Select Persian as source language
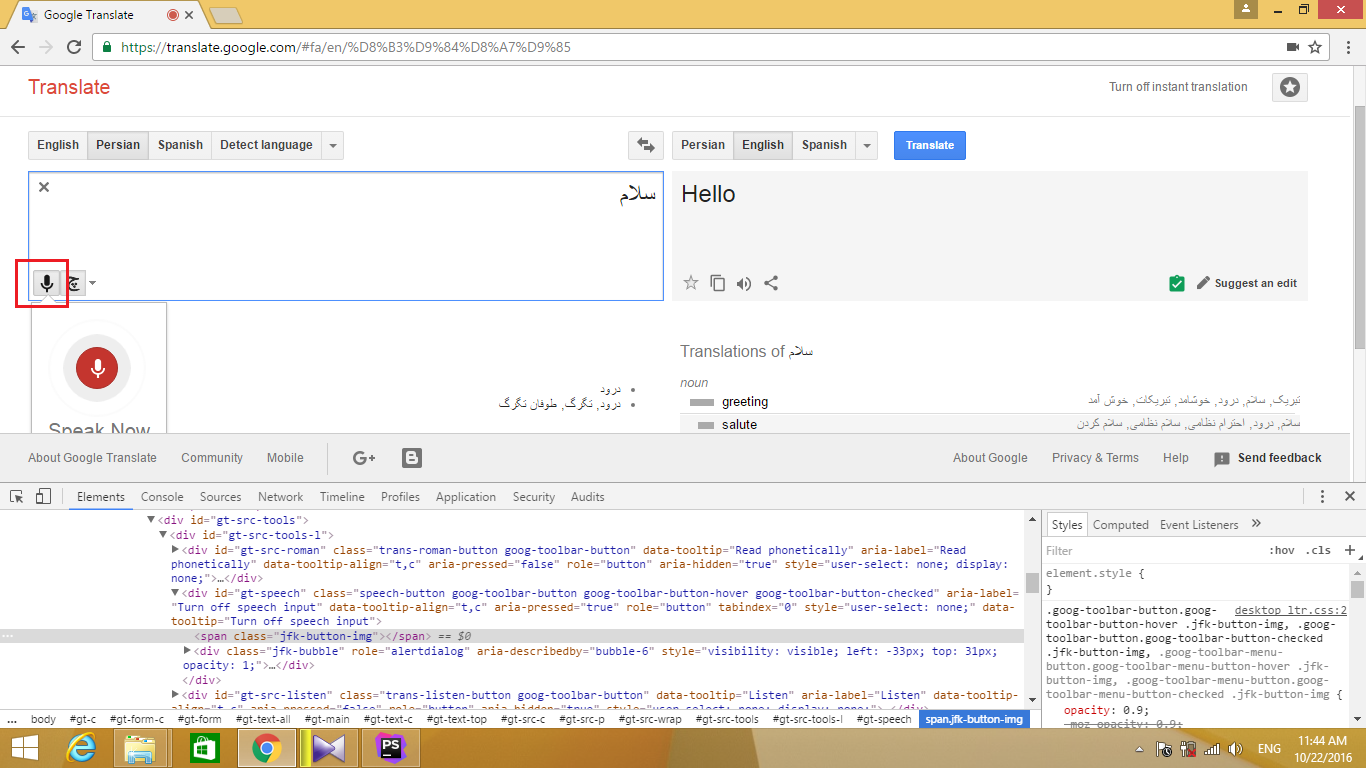Image resolution: width=1366 pixels, height=768 pixels. (x=118, y=145)
